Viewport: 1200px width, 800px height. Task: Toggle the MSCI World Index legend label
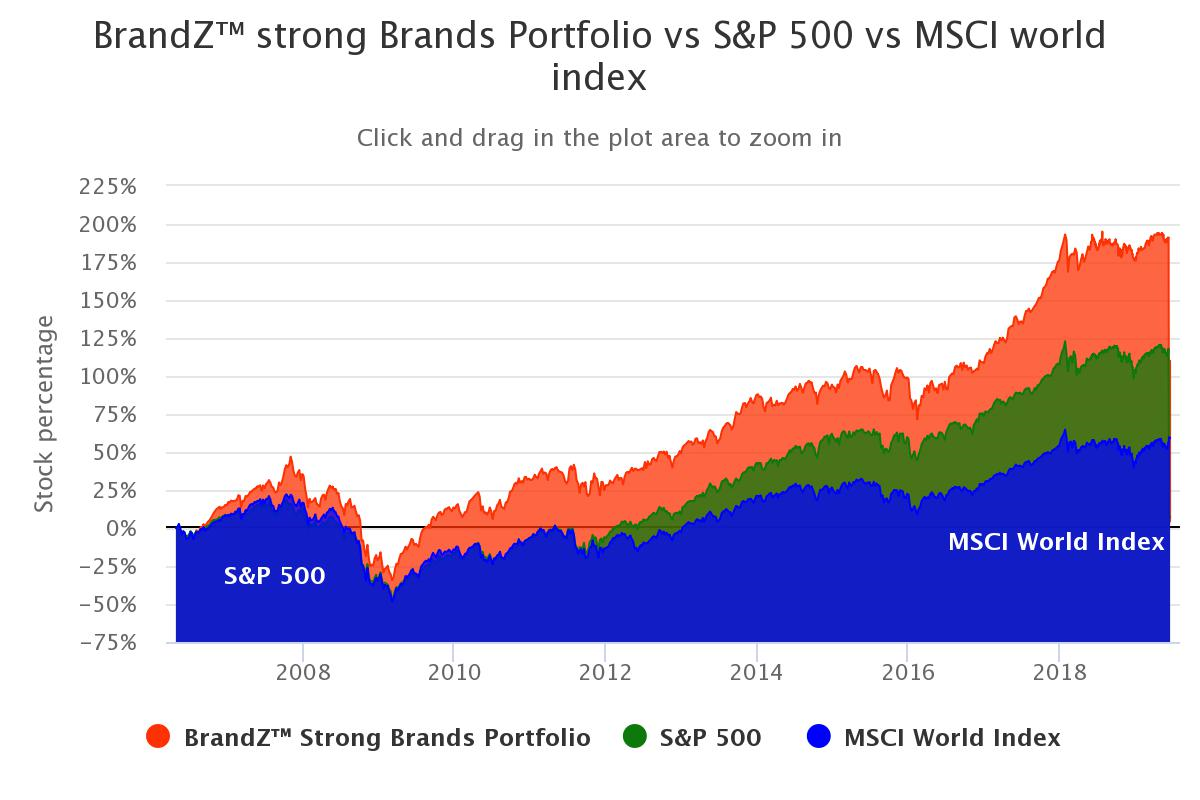[952, 738]
